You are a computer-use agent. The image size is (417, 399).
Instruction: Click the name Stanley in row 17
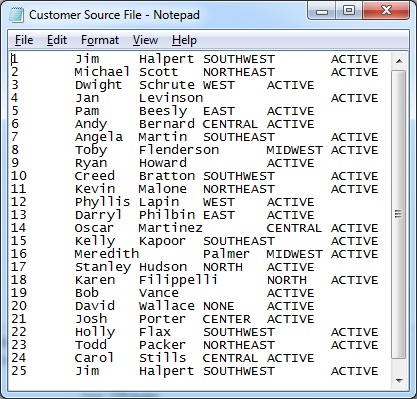pyautogui.click(x=103, y=267)
